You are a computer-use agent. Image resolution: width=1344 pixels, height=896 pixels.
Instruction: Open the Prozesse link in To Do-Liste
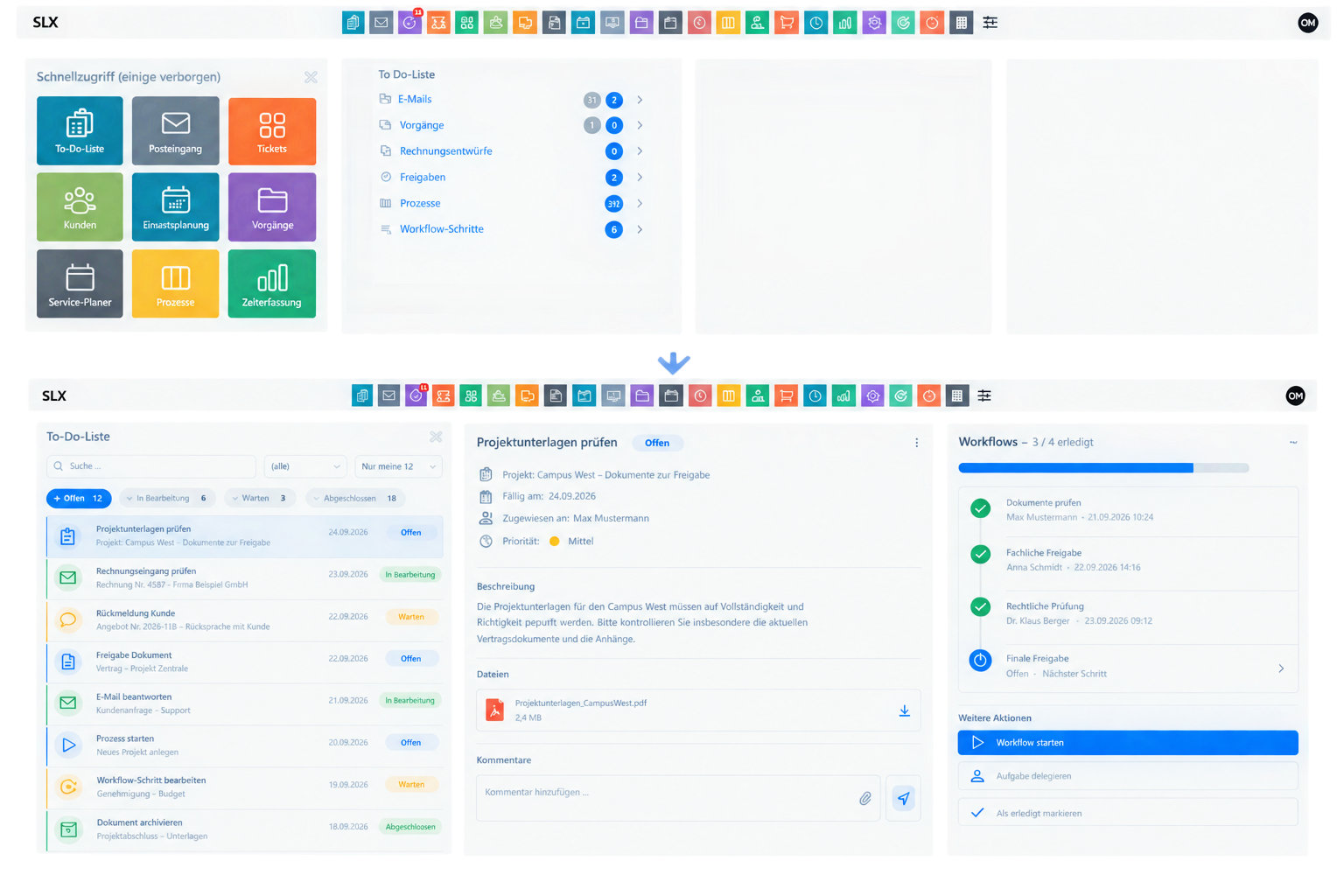coord(420,203)
